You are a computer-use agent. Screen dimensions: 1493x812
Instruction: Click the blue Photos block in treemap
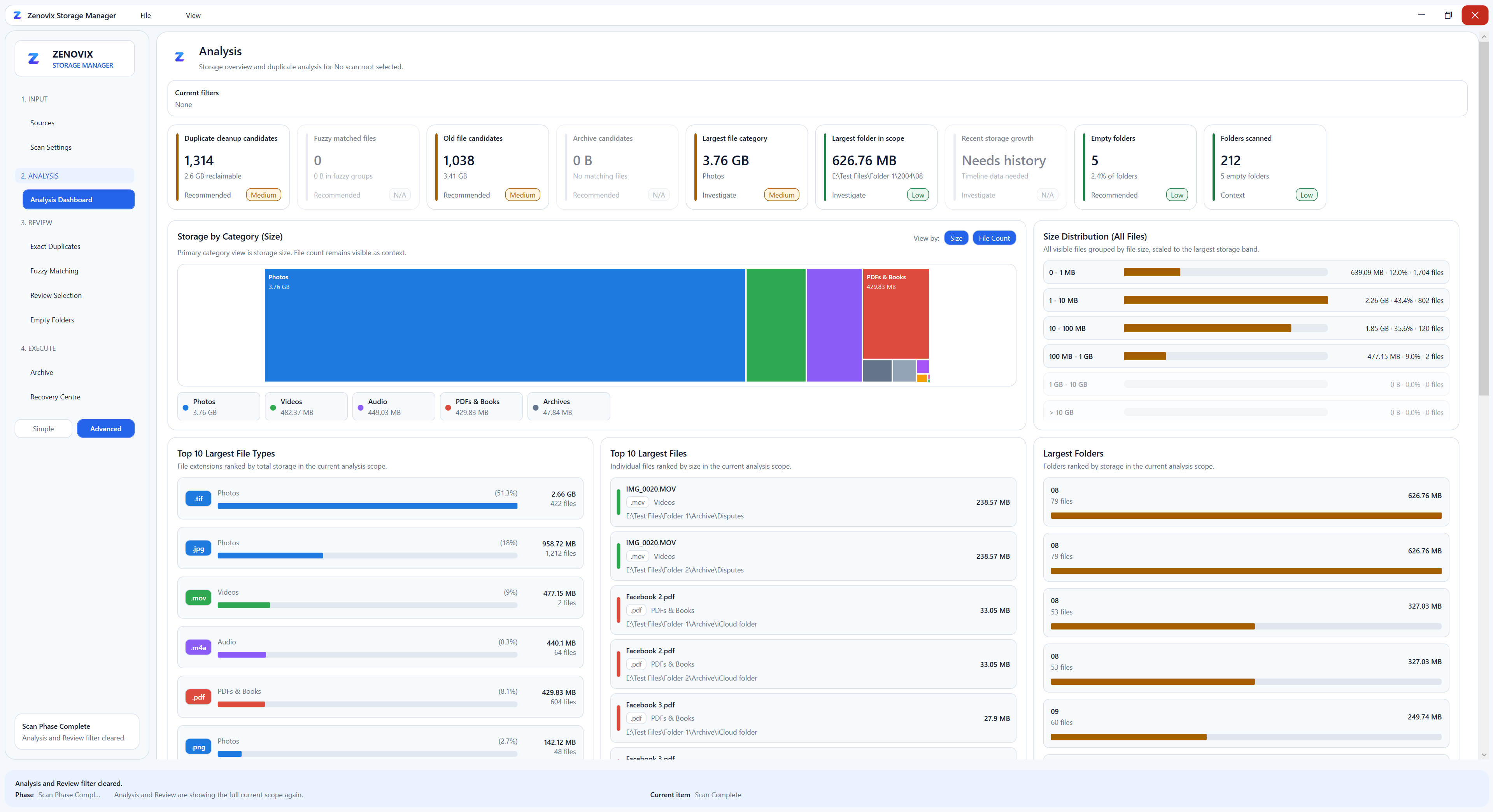click(505, 325)
